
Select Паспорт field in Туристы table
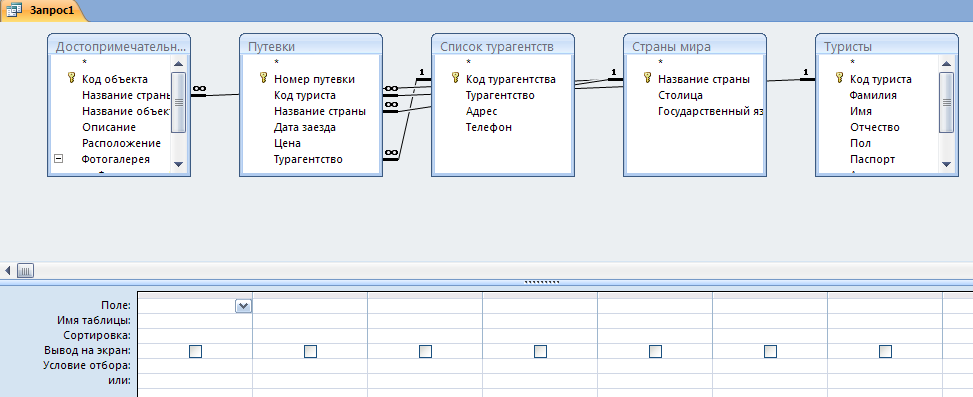(x=872, y=159)
